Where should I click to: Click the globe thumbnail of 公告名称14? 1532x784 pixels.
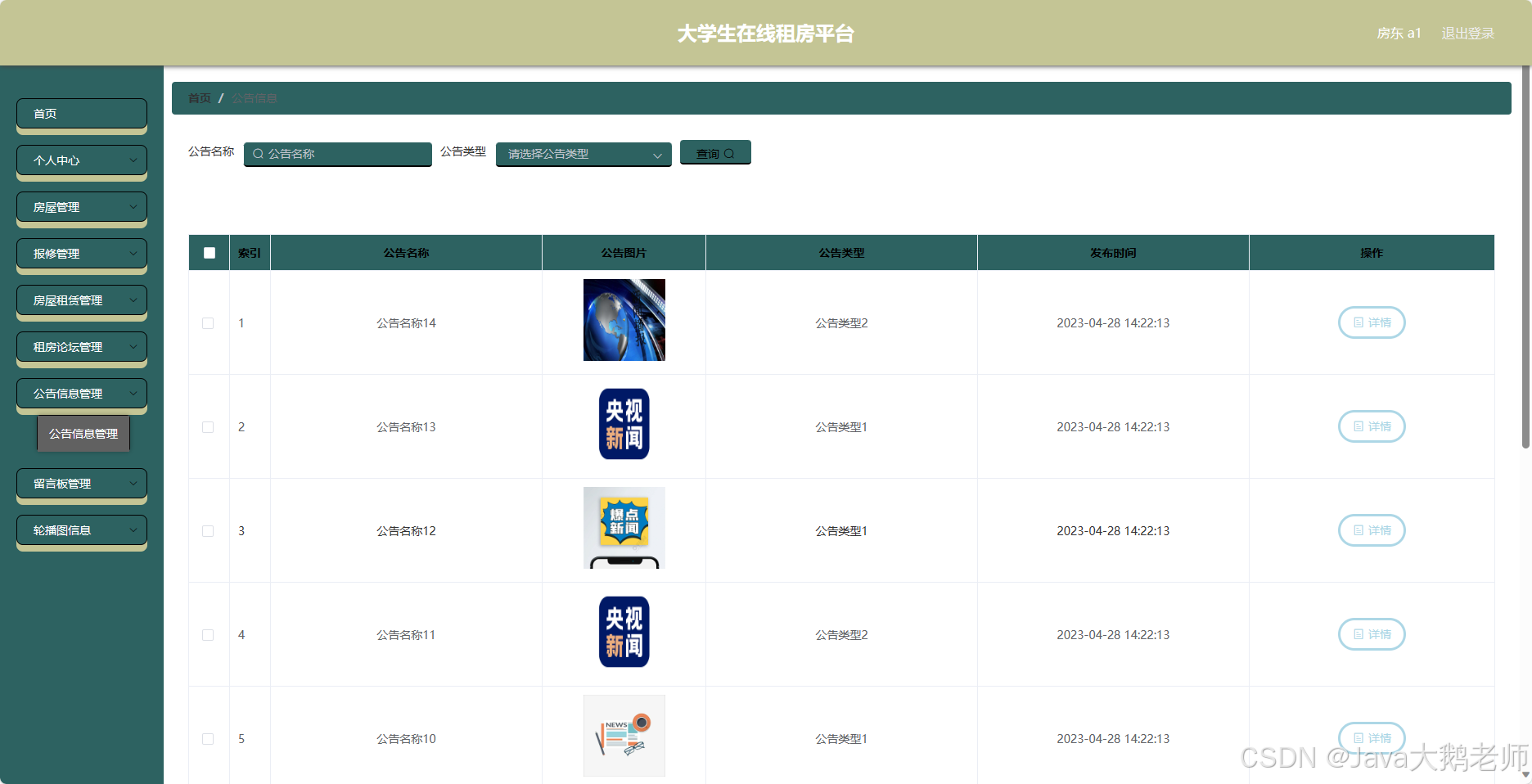point(624,320)
